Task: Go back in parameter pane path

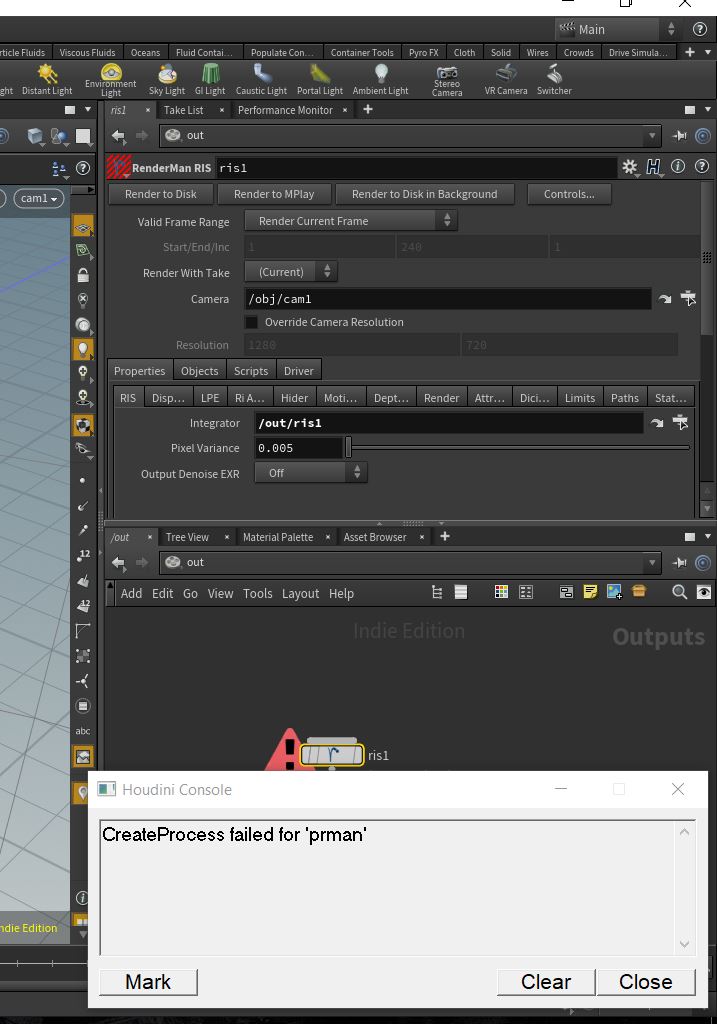Action: coord(118,135)
